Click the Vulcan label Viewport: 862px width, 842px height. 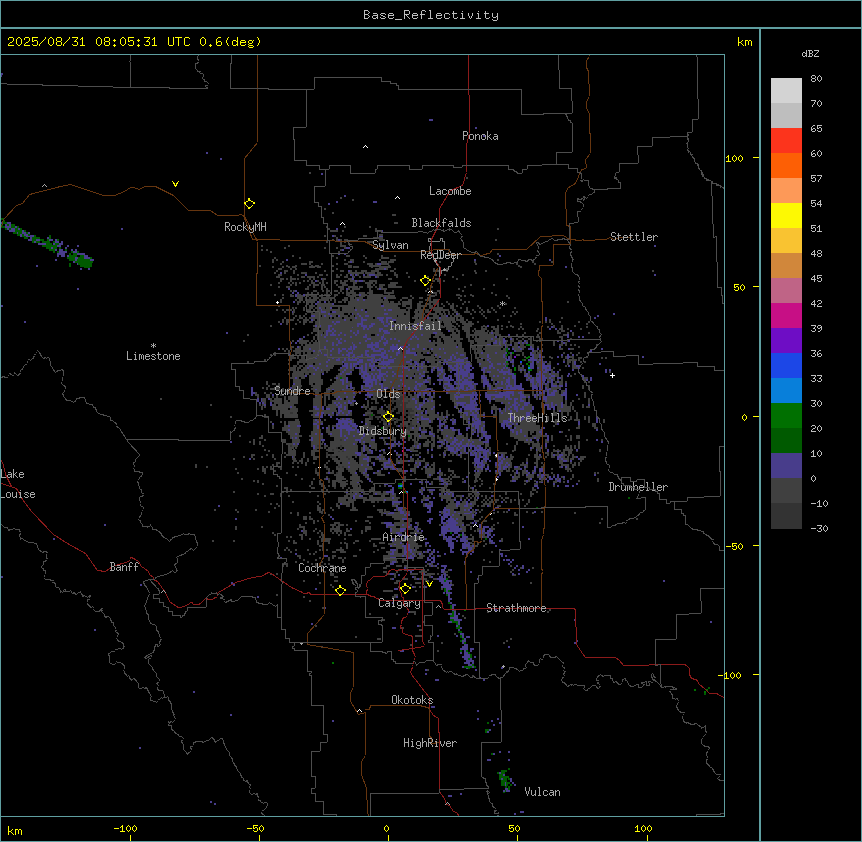(x=542, y=792)
